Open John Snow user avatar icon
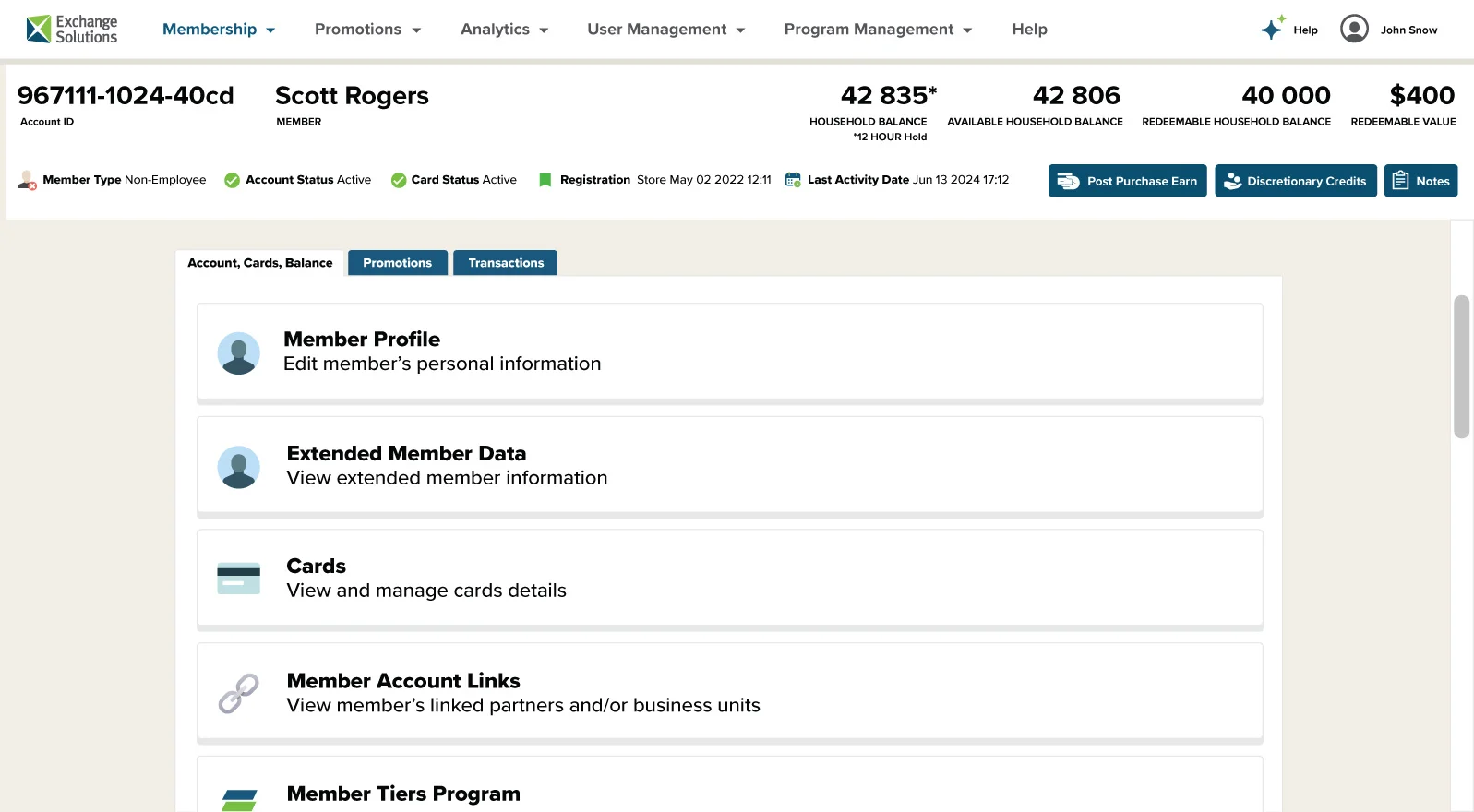Screen dimensions: 1474x812 (x=1353, y=30)
